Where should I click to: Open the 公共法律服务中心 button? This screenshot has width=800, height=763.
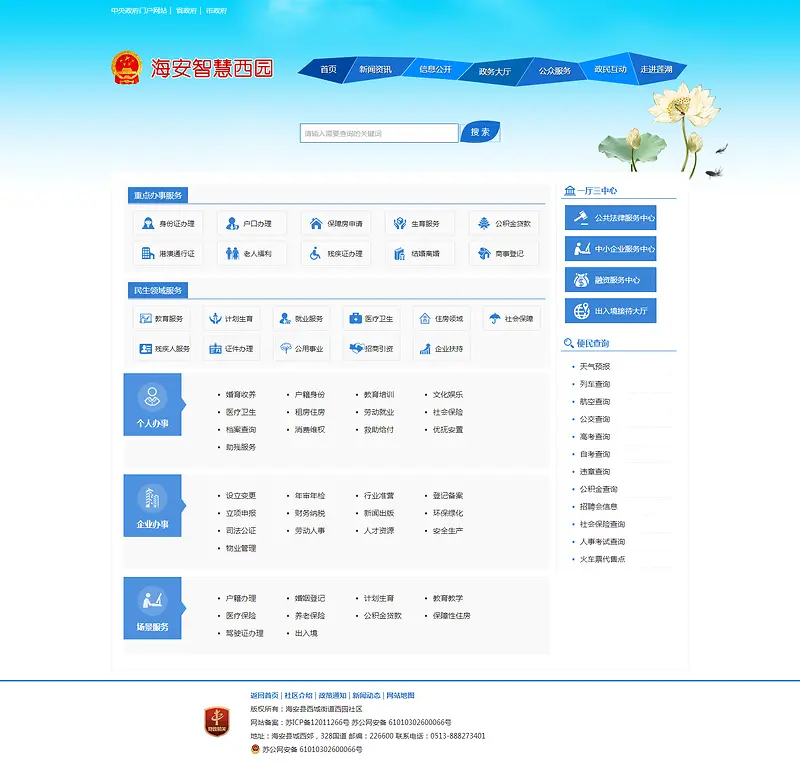pos(610,218)
